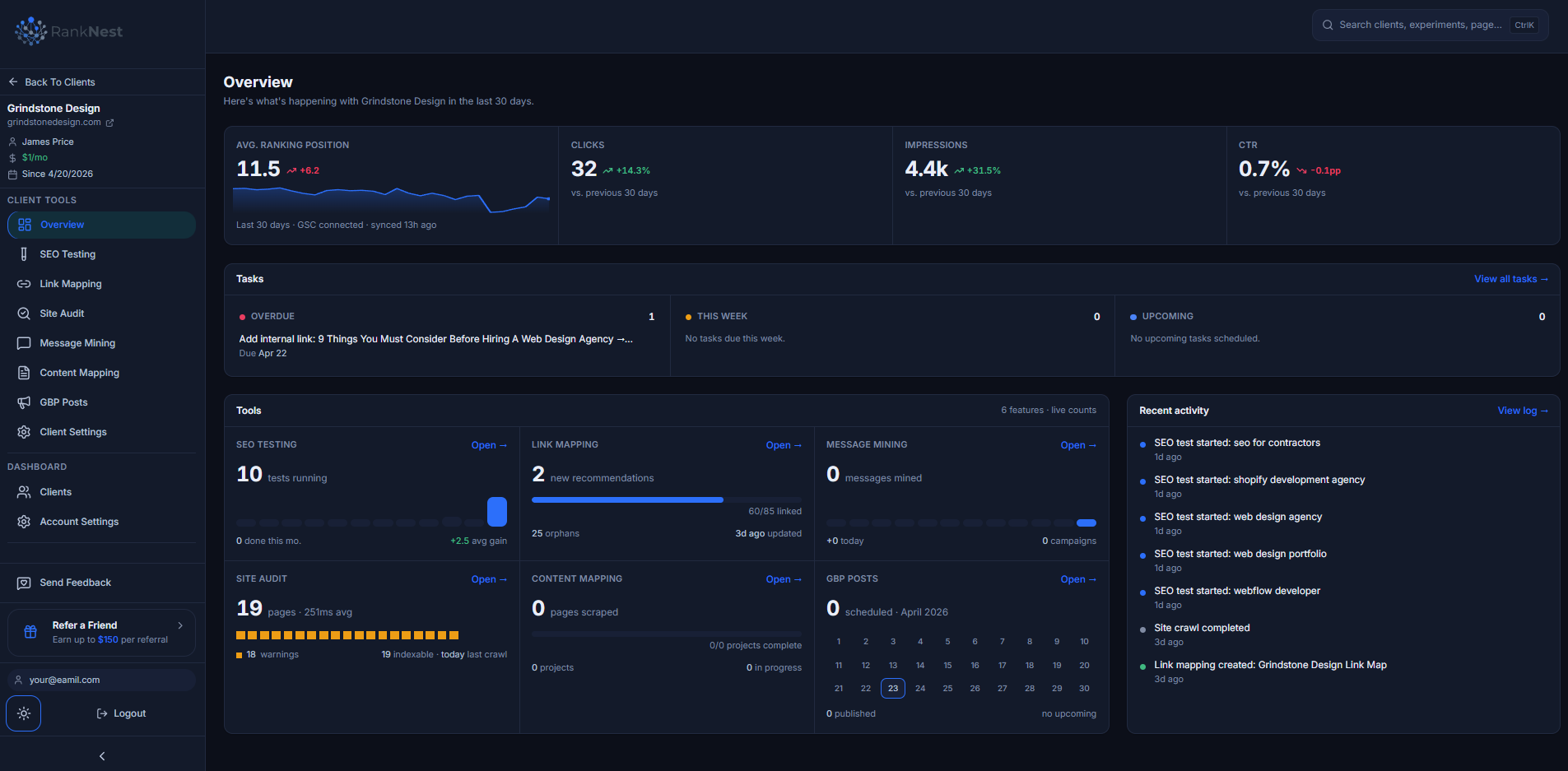Click the Client Settings gear icon

(24, 432)
